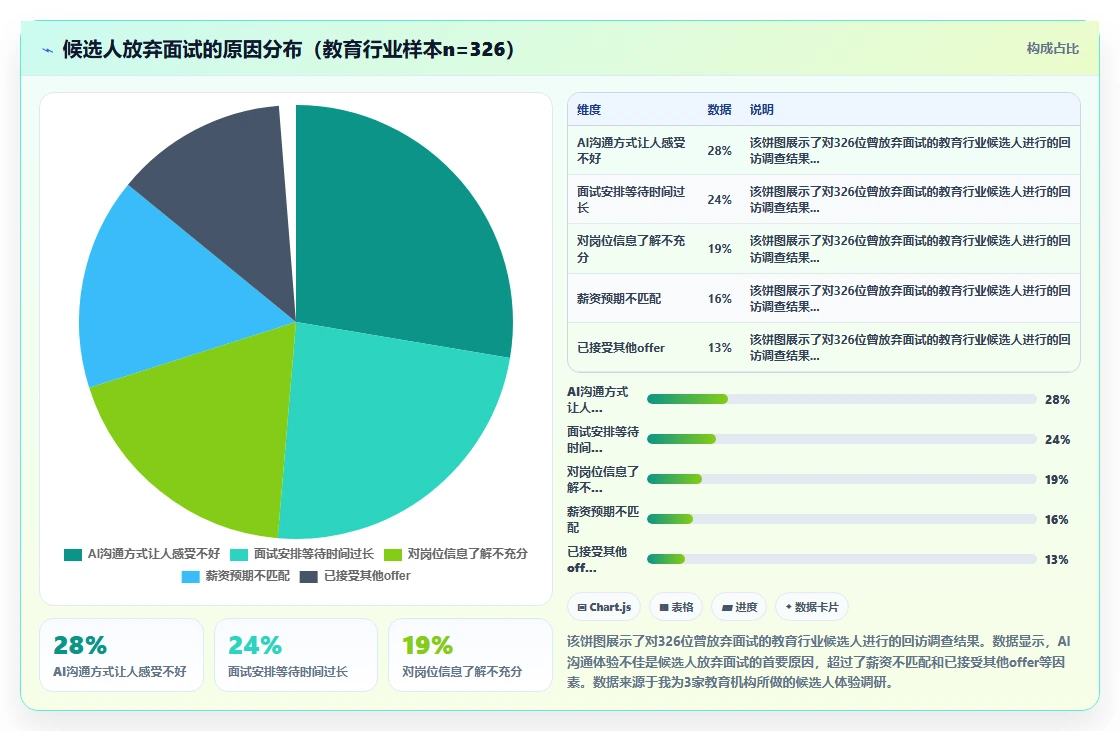Click progress label 薪资预期不匹配

[x=603, y=519]
